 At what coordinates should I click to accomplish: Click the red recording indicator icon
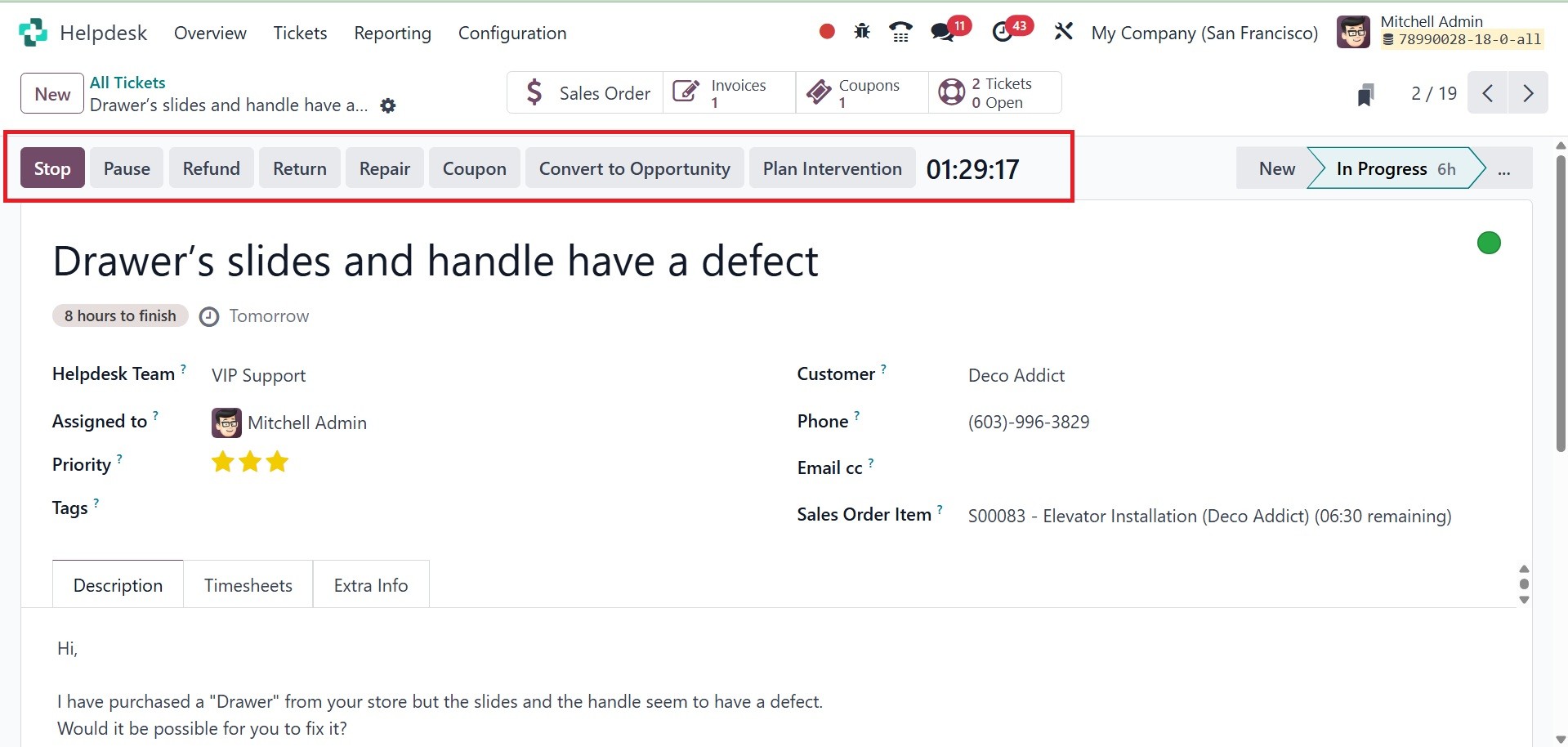[827, 32]
